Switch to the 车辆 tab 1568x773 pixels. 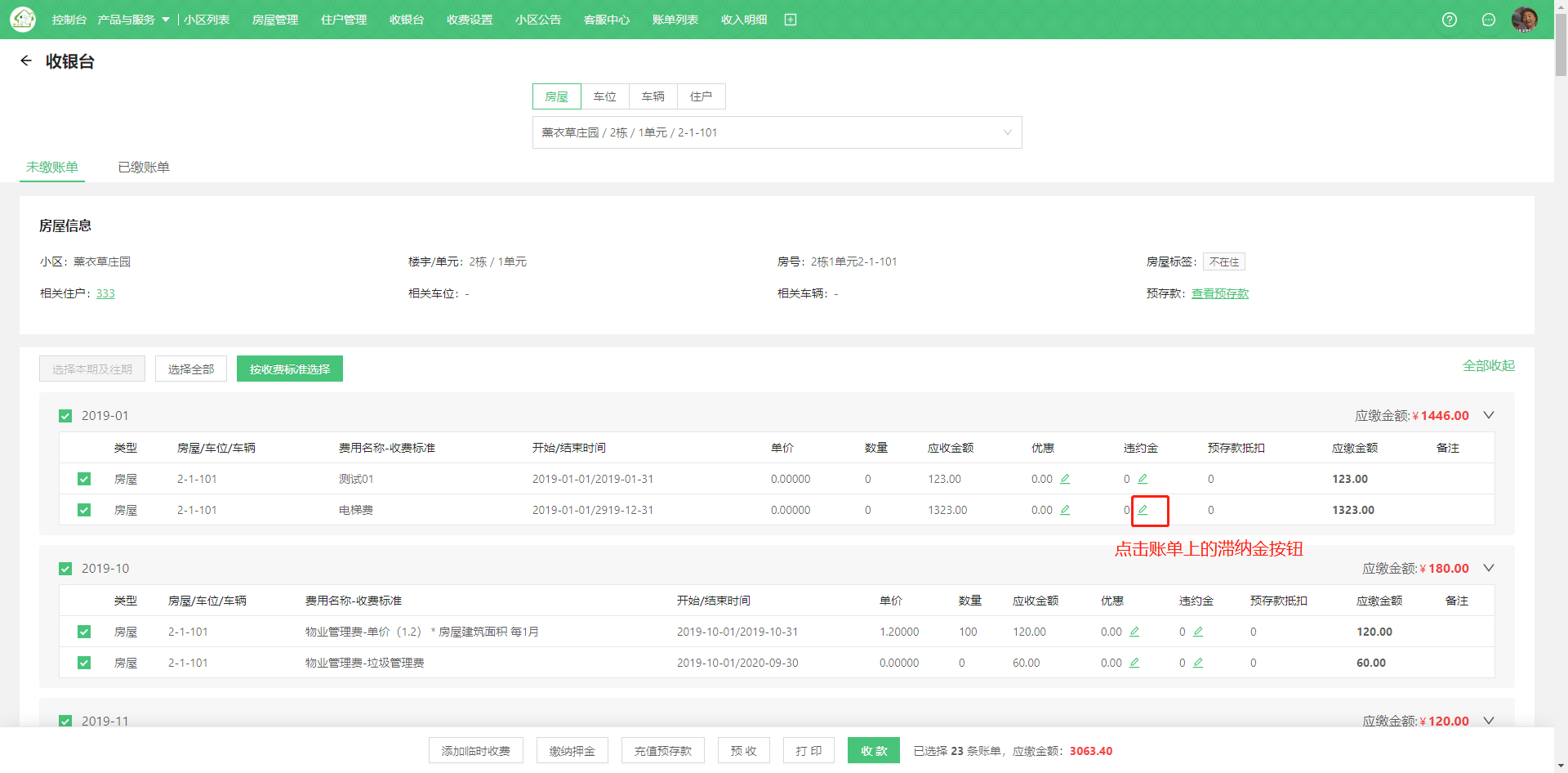tap(653, 96)
